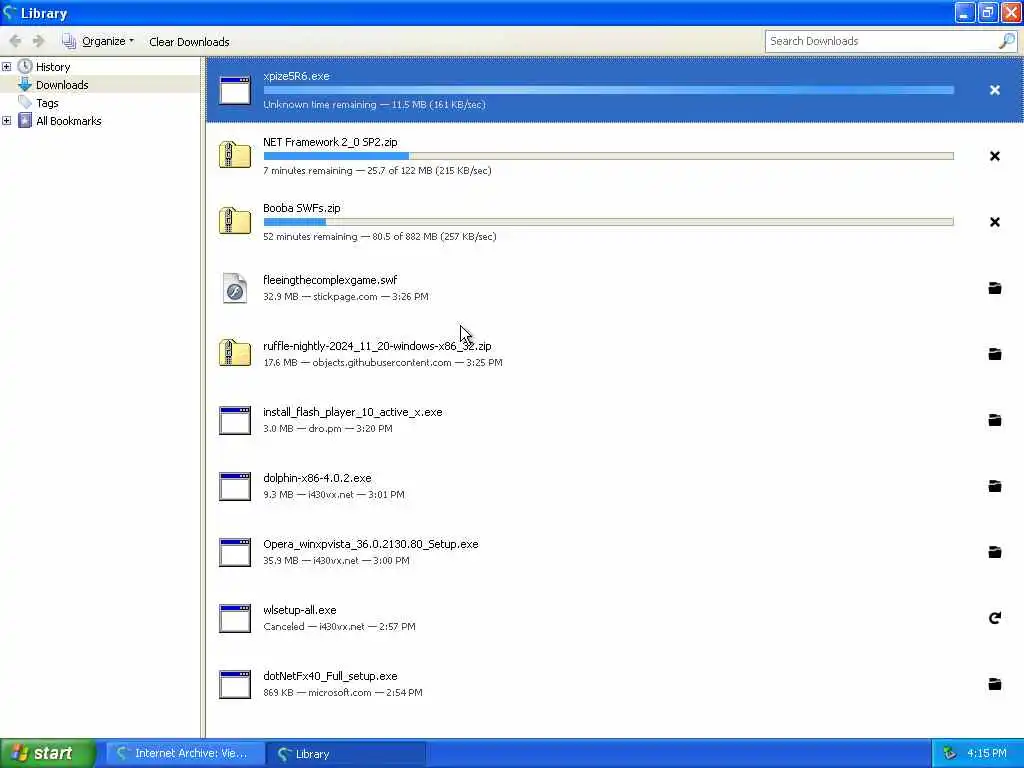Select the dotNetFx40_Full_setup.exe name

(x=330, y=676)
